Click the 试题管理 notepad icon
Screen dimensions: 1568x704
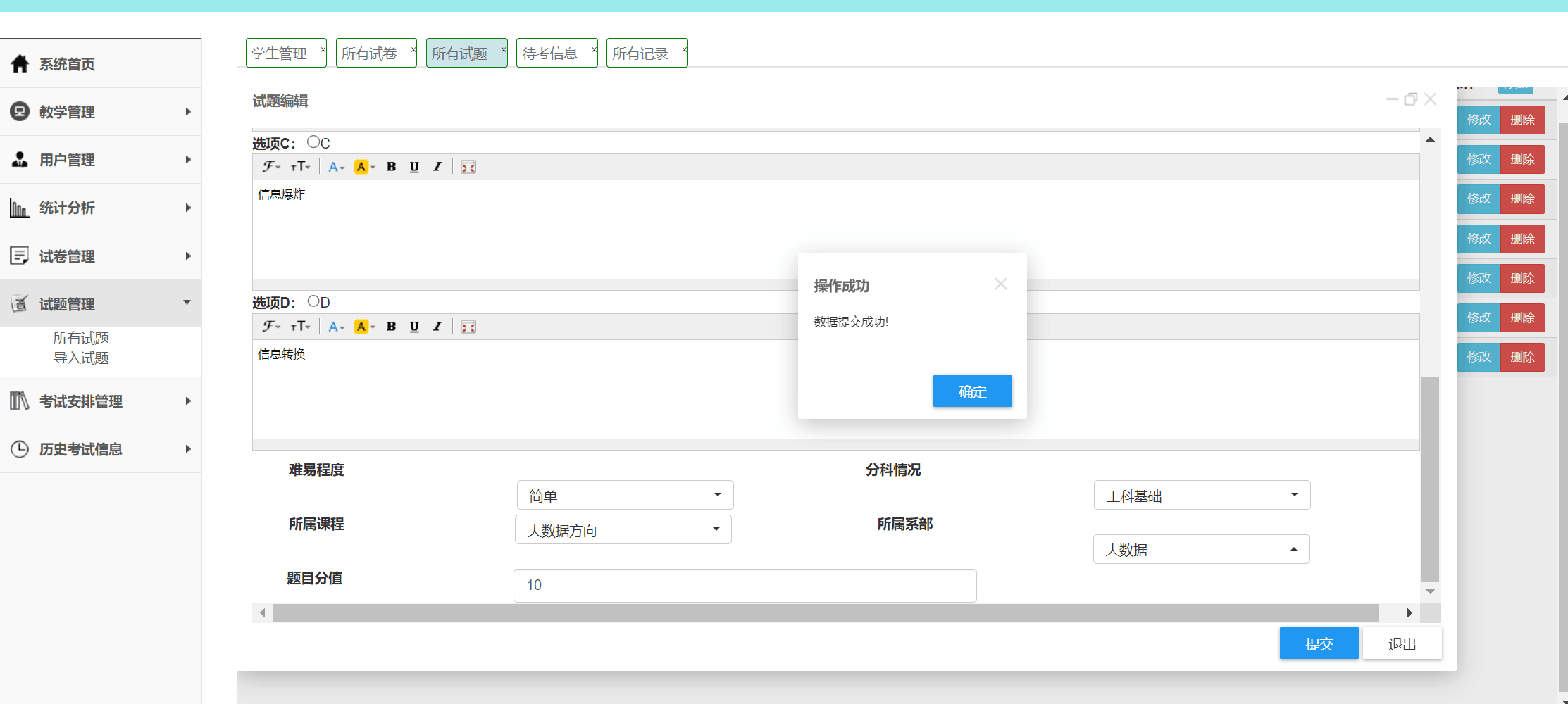[20, 303]
